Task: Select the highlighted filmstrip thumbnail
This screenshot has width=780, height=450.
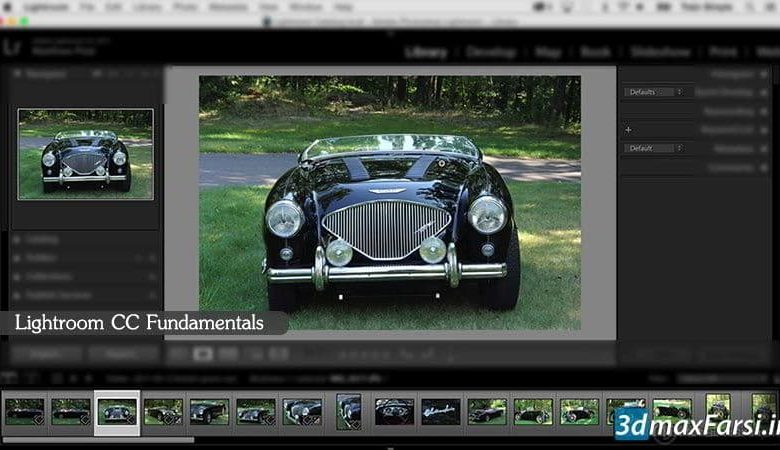Action: (x=117, y=412)
